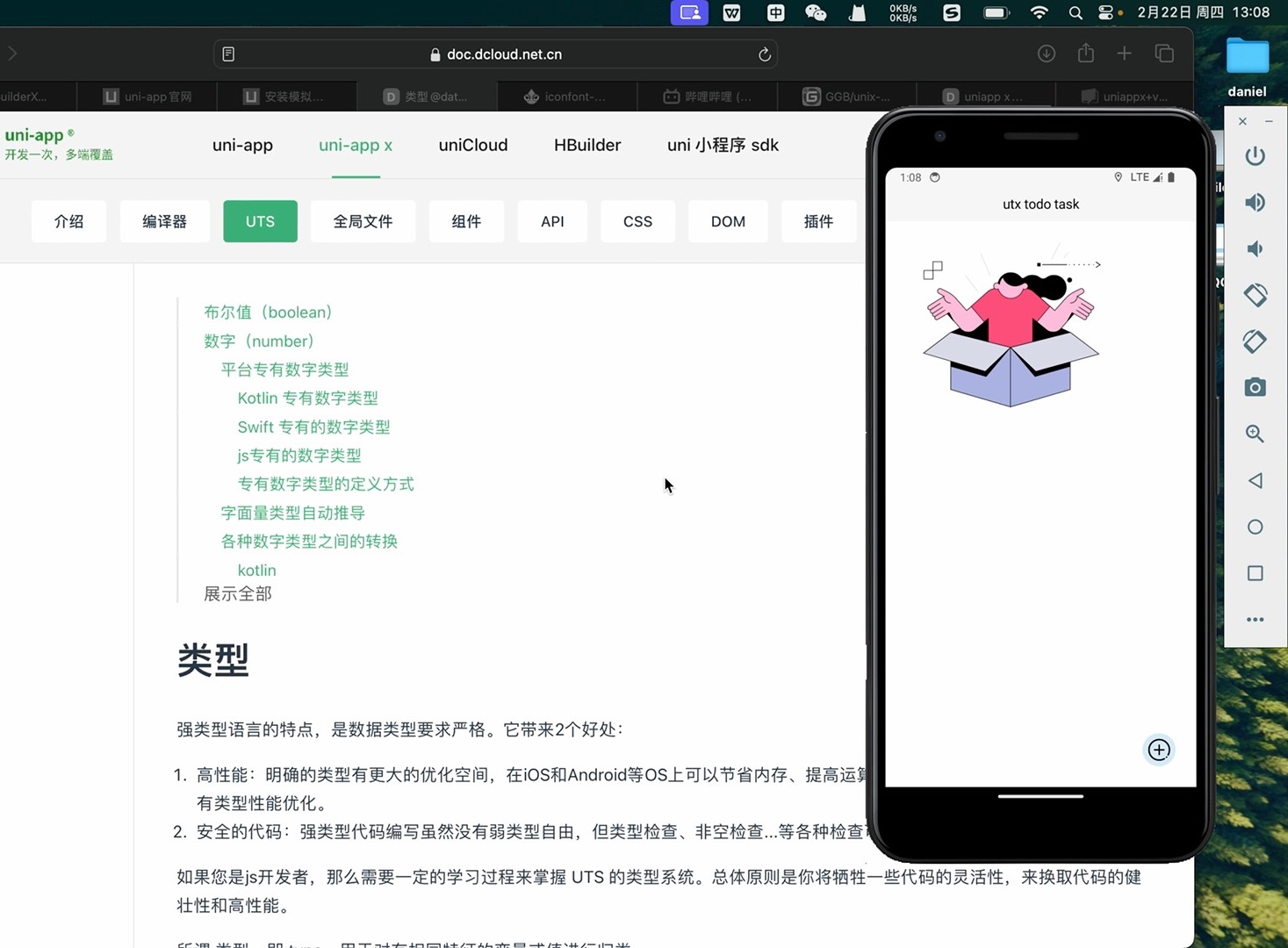The image size is (1288, 948).
Task: Click Spotlight search icon in menu bar
Action: pyautogui.click(x=1076, y=12)
